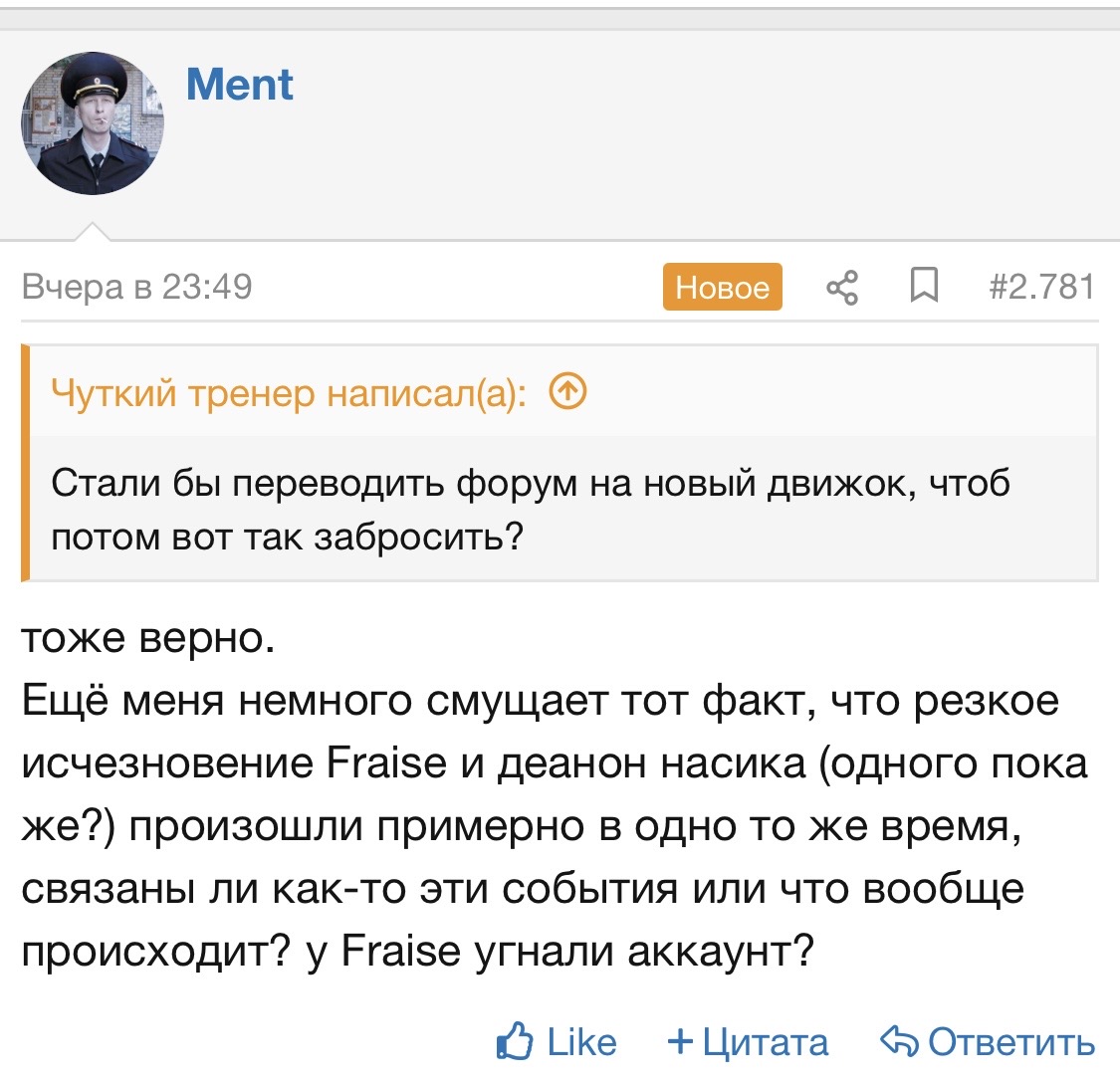Open Ment's profile avatar picture
This screenshot has width=1120, height=1085.
[x=93, y=122]
